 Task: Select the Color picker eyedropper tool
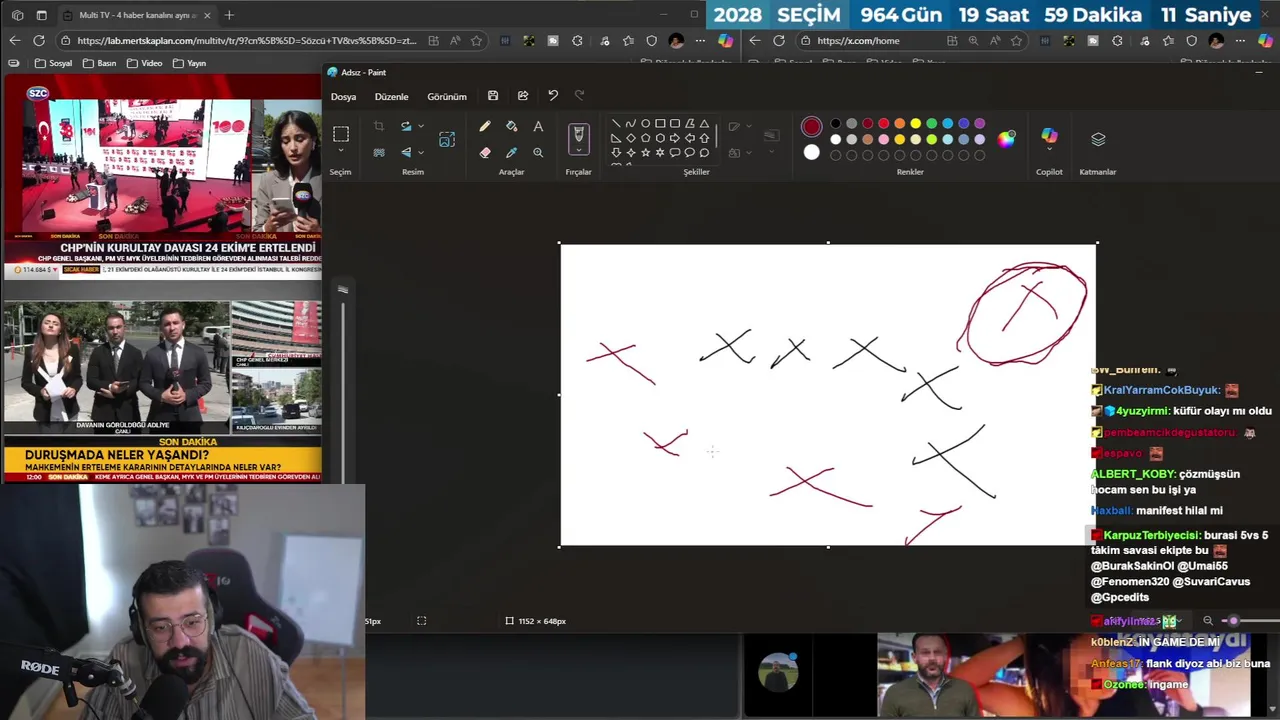511,152
